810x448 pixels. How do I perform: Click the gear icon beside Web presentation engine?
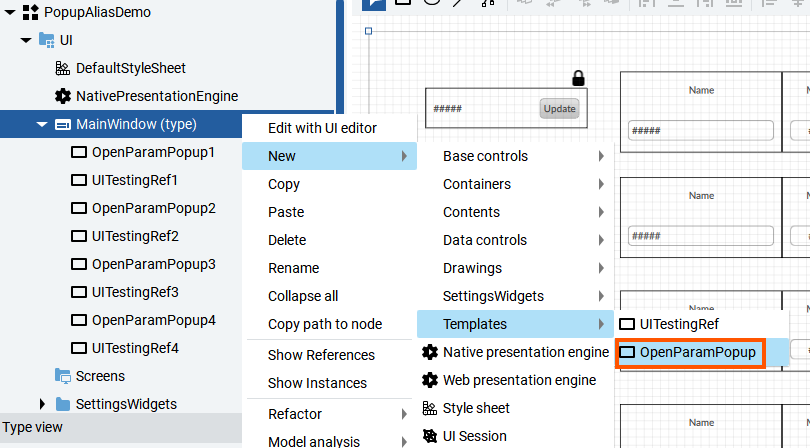point(430,380)
